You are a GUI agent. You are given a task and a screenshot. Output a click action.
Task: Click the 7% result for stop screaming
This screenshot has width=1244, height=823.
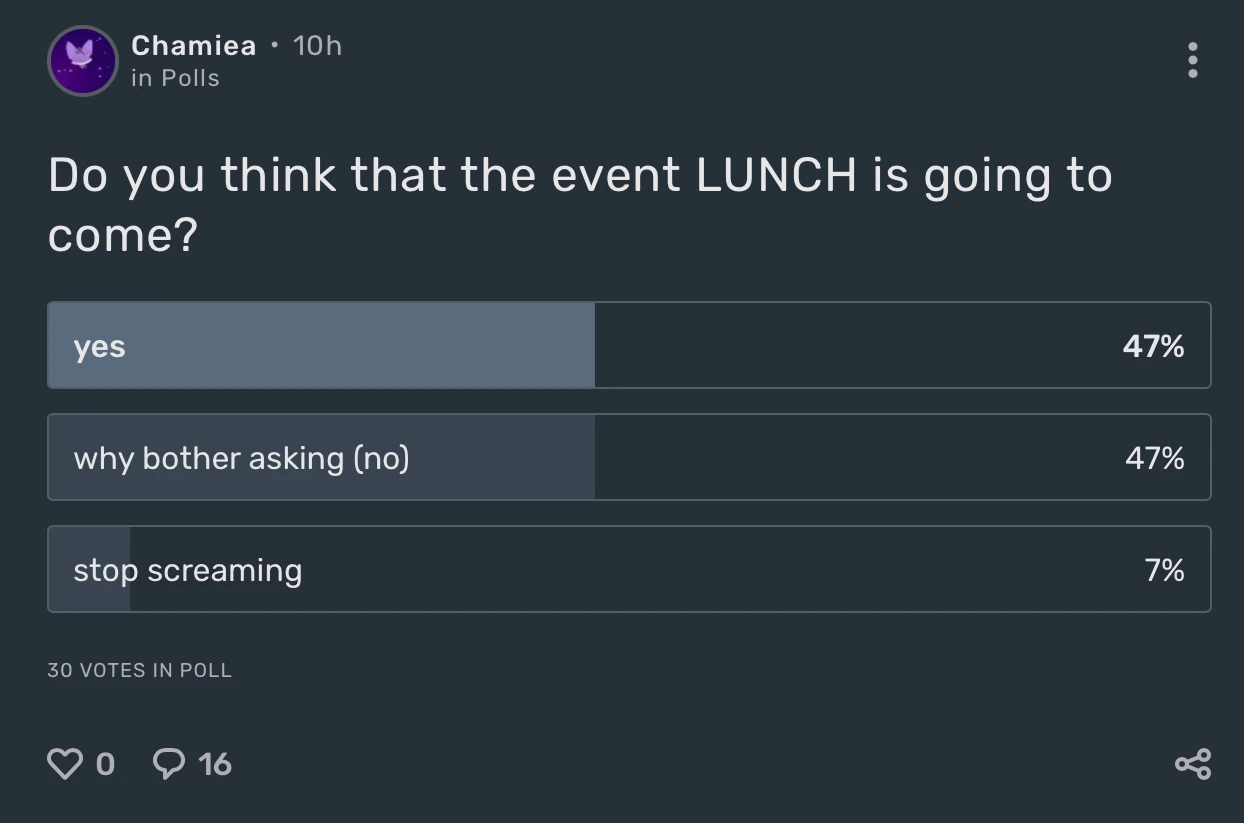click(x=1164, y=570)
